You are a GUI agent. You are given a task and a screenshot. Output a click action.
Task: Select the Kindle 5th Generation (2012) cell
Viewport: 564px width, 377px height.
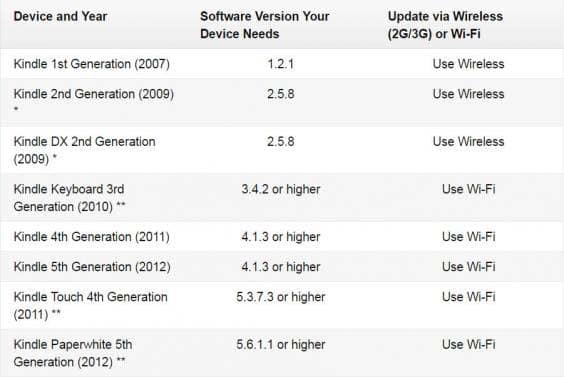point(92,267)
